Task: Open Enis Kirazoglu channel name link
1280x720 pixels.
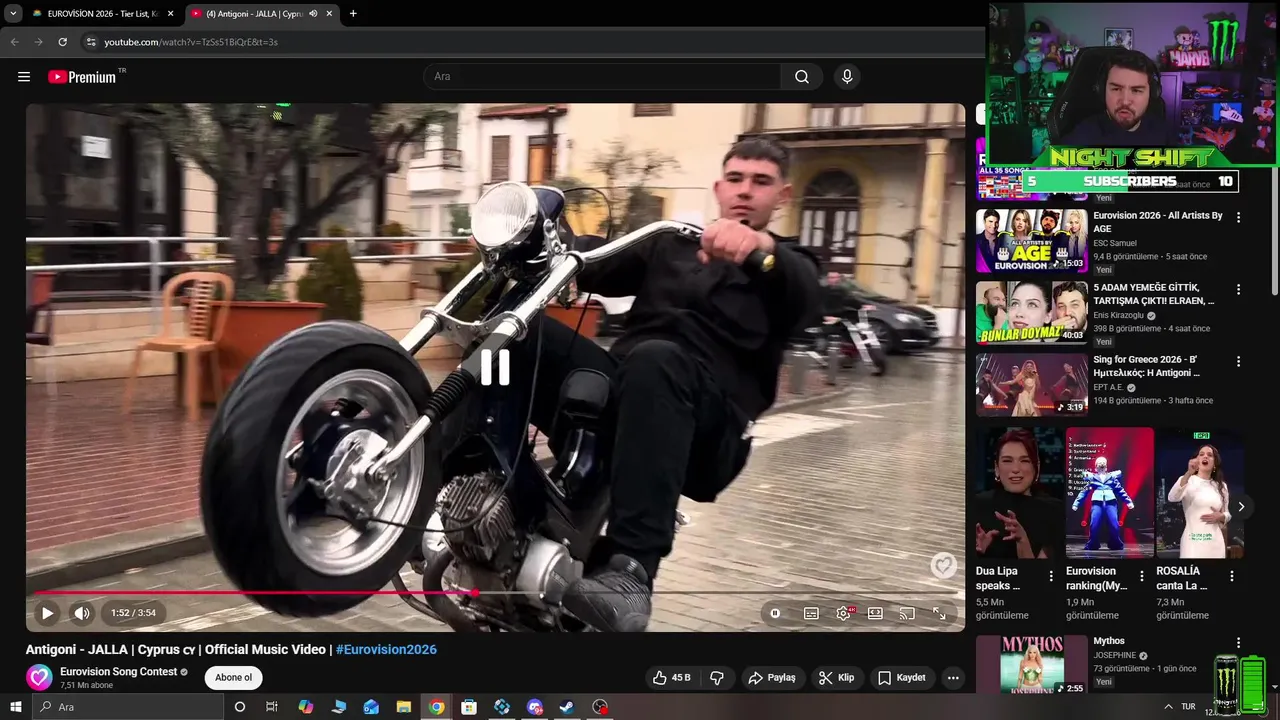Action: point(1118,315)
